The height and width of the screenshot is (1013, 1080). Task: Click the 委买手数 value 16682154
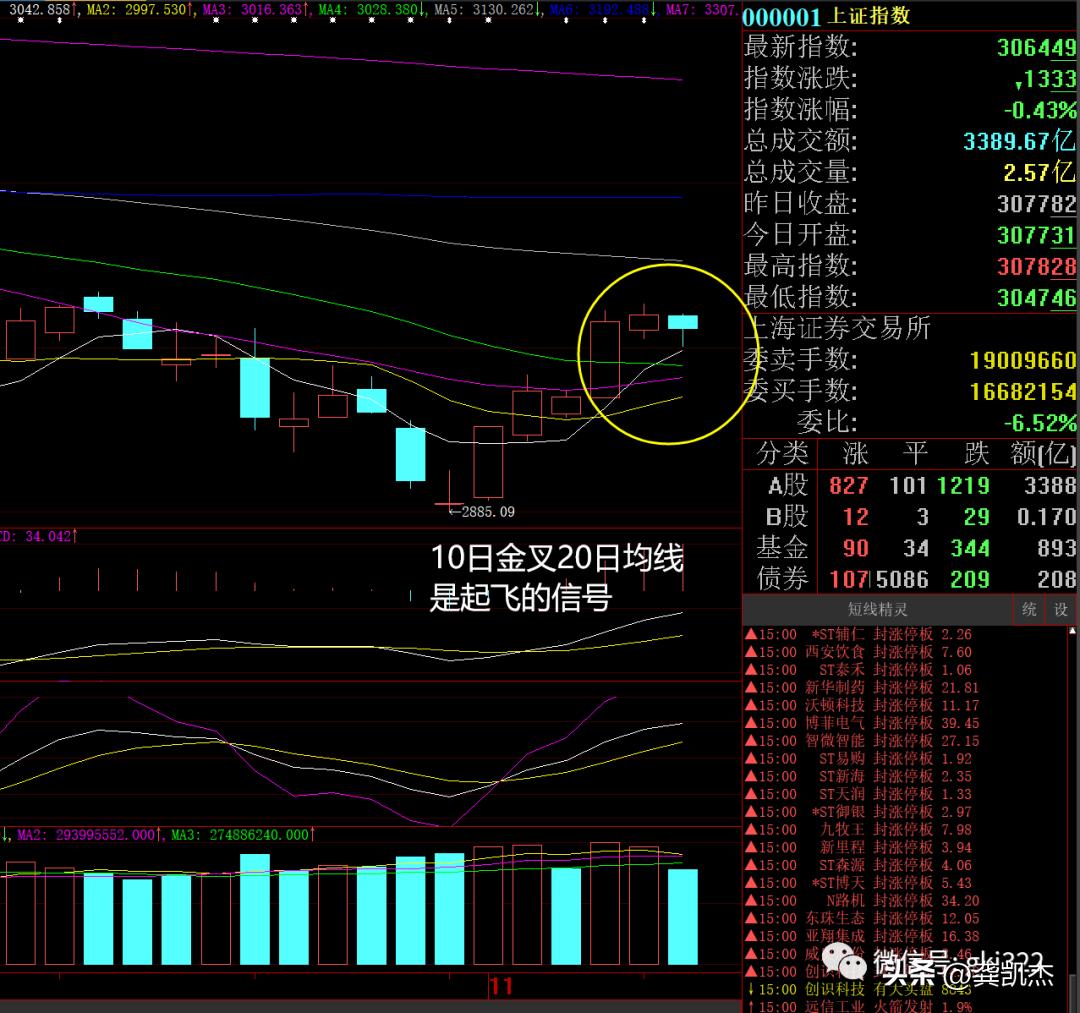[1023, 392]
